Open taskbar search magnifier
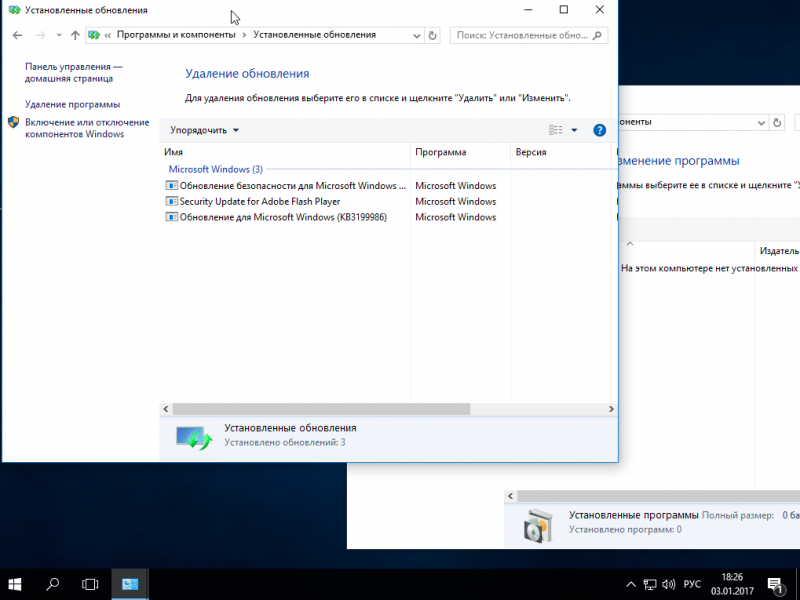800x600 pixels. (x=53, y=585)
